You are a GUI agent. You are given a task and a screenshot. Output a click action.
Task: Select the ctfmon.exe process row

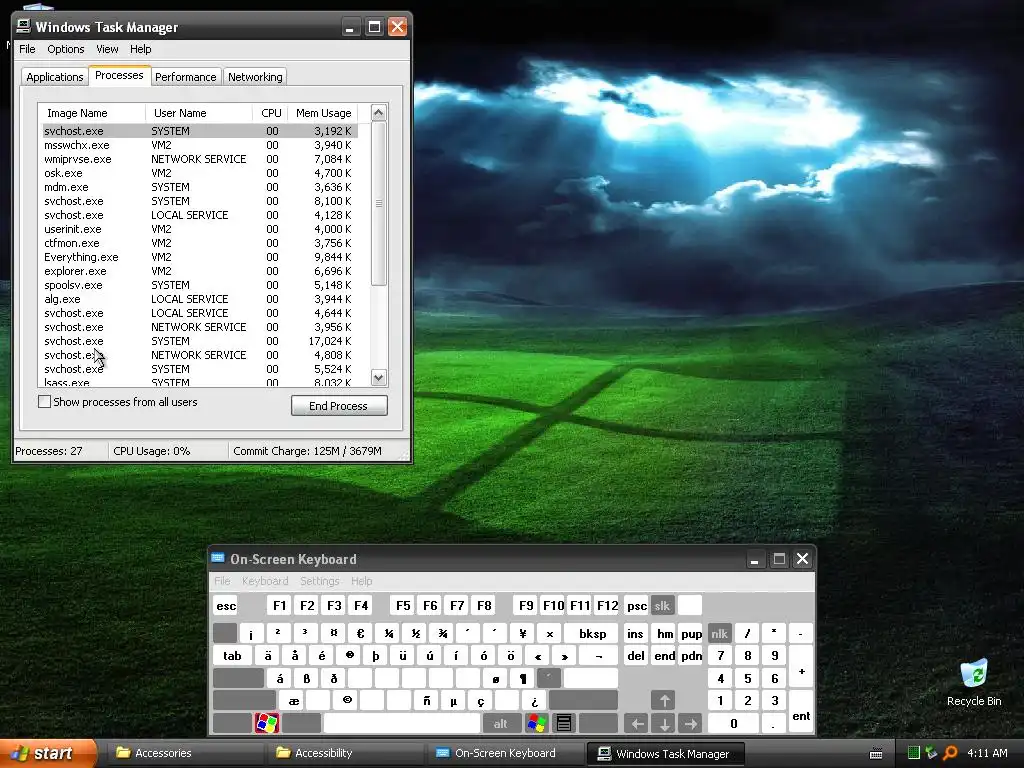click(200, 243)
